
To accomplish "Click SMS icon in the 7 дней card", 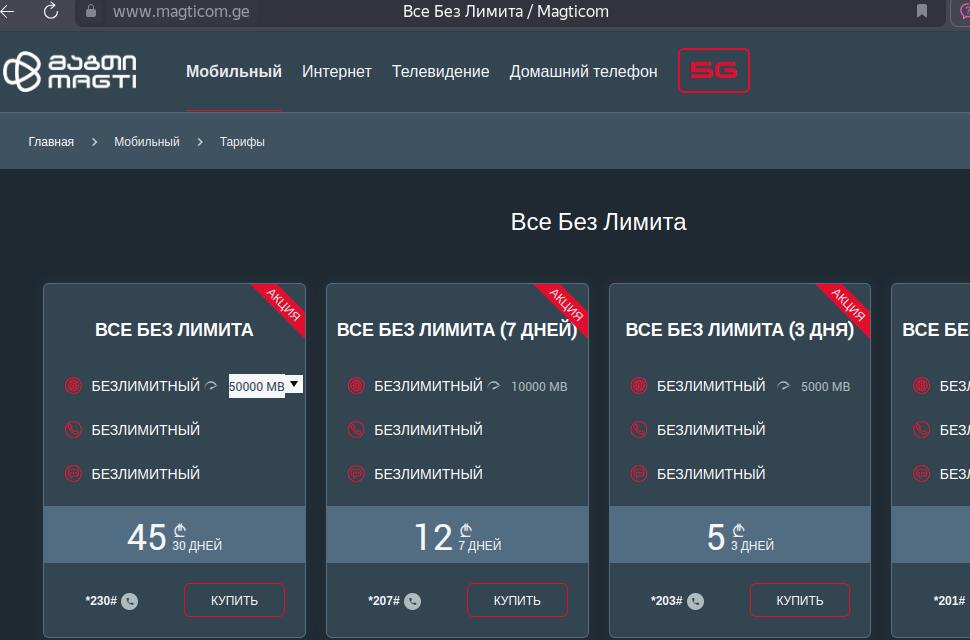I will (x=356, y=474).
